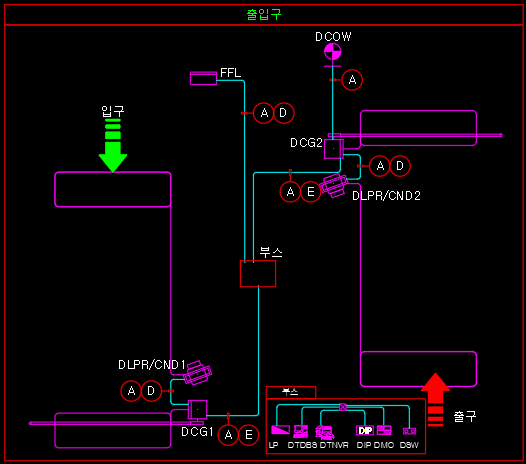Click the 출구 label text

pos(465,416)
